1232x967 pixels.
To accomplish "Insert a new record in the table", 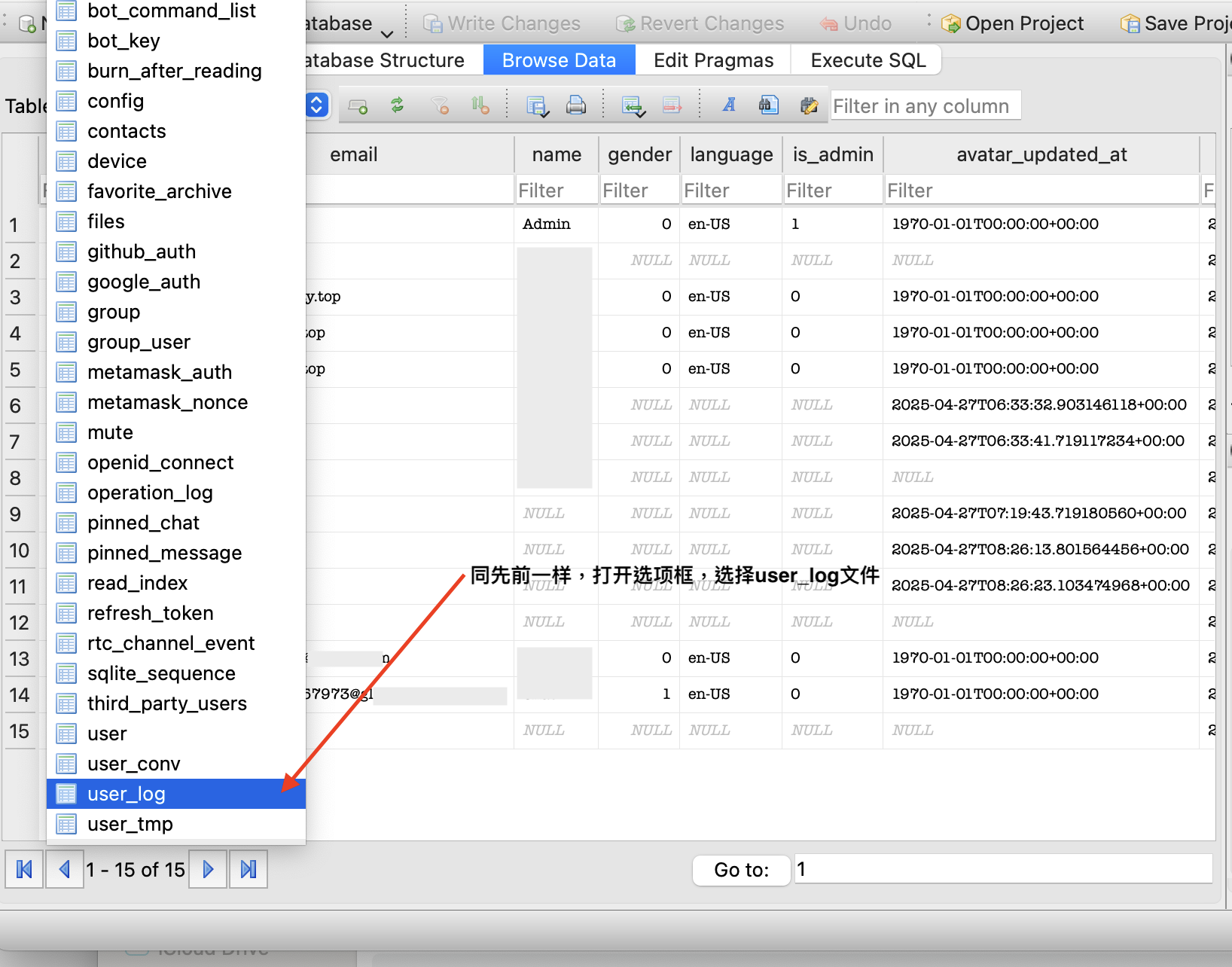I will [357, 105].
